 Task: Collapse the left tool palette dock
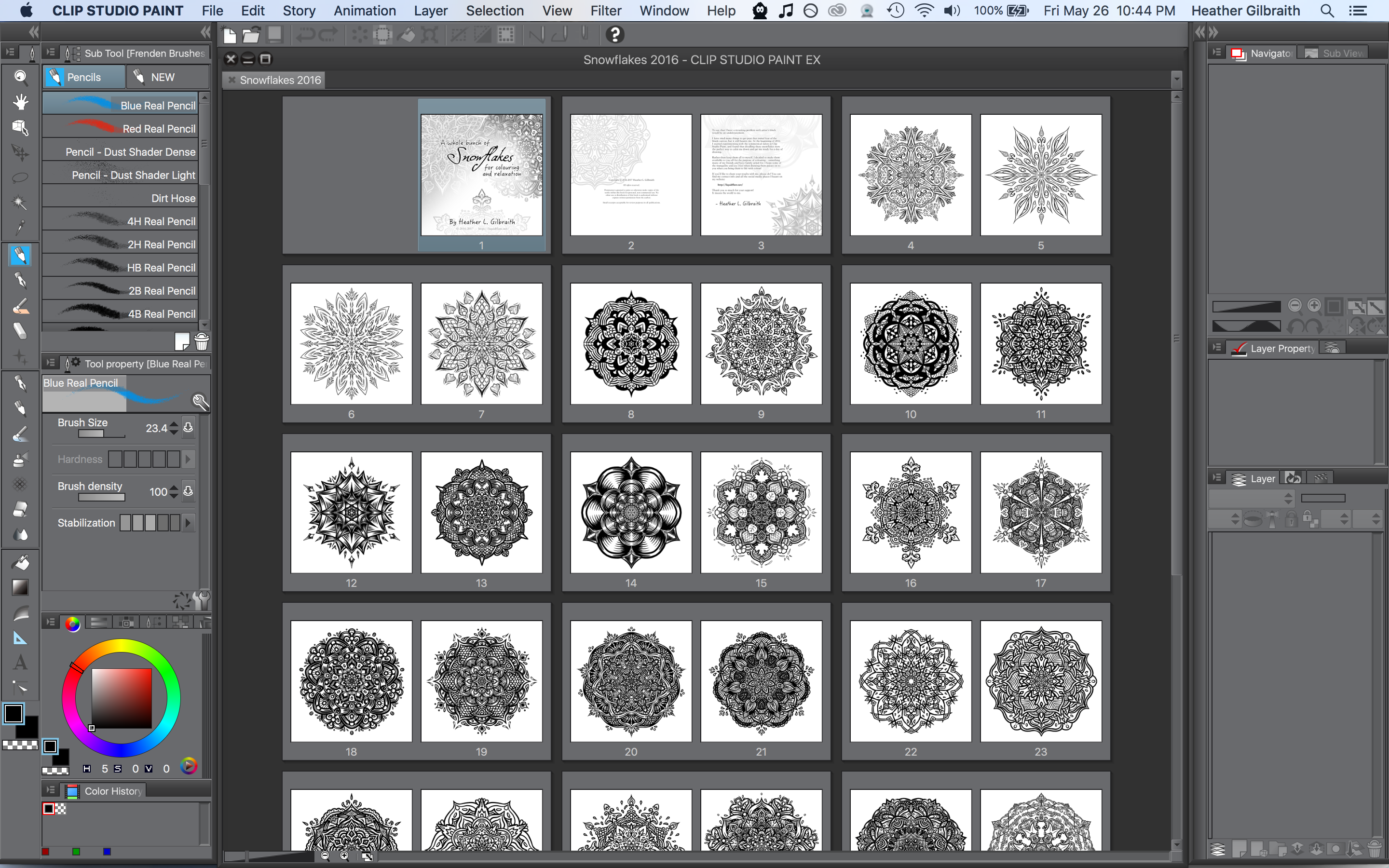(34, 32)
